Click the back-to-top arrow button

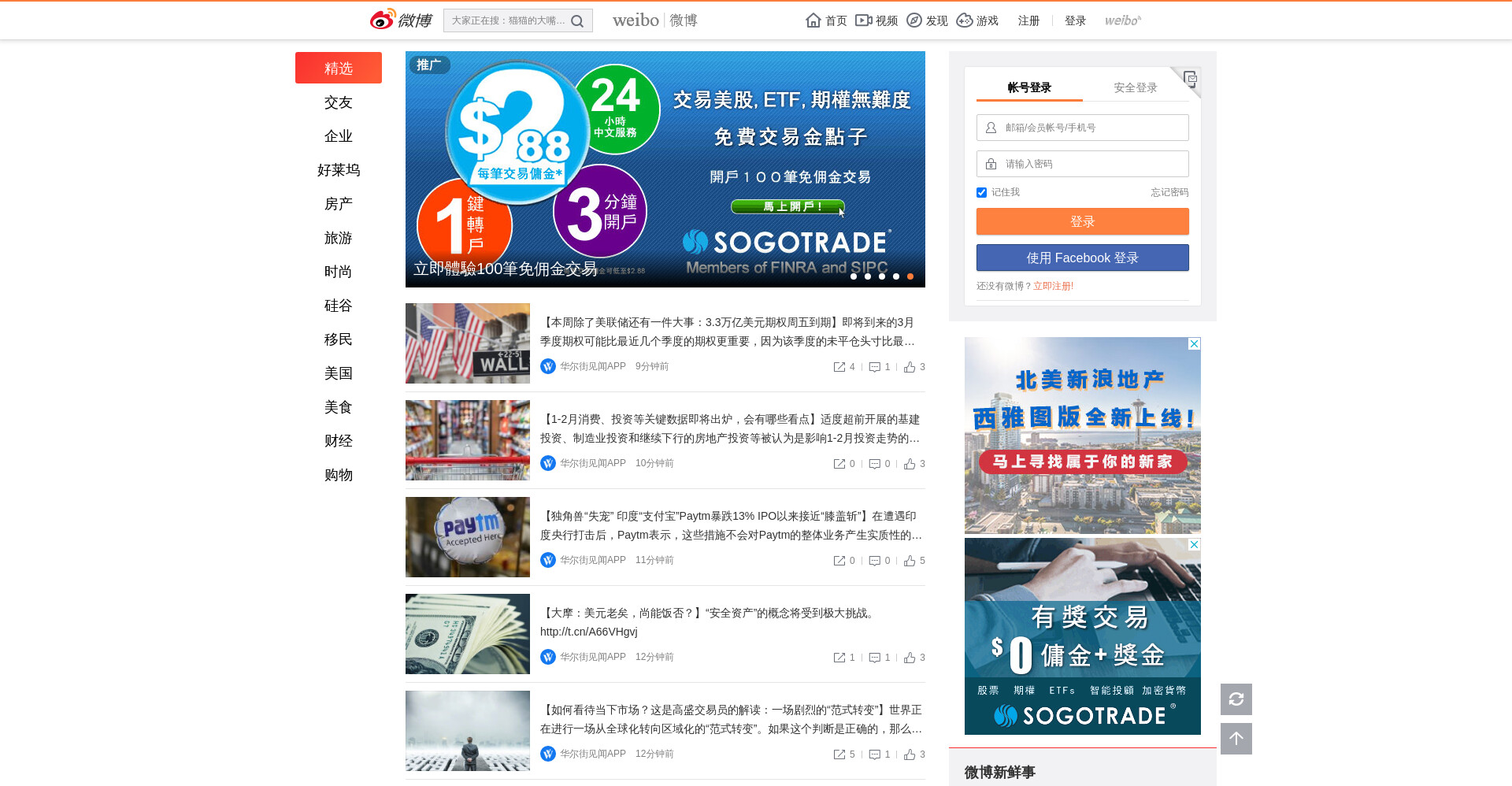[1236, 739]
